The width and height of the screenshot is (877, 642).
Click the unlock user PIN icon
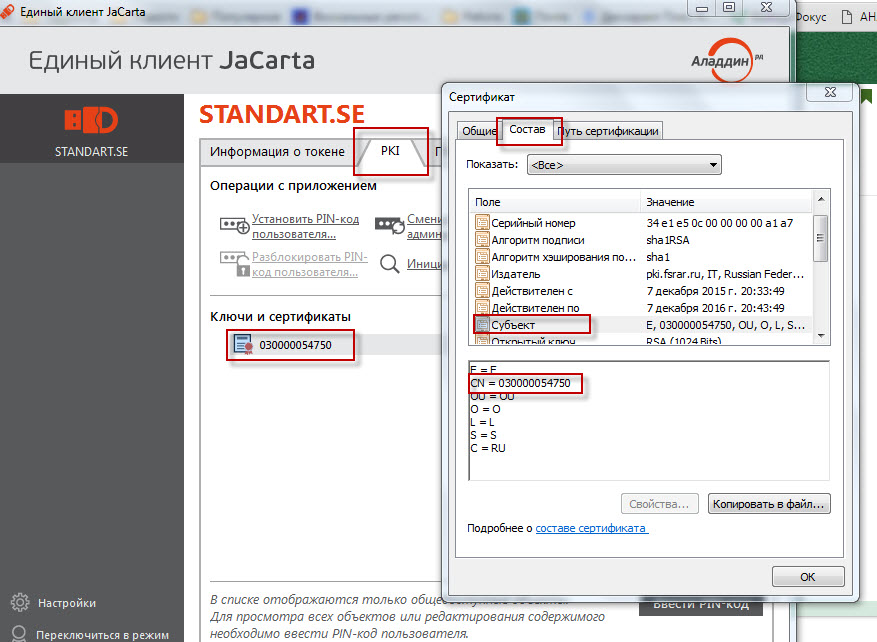coord(234,264)
